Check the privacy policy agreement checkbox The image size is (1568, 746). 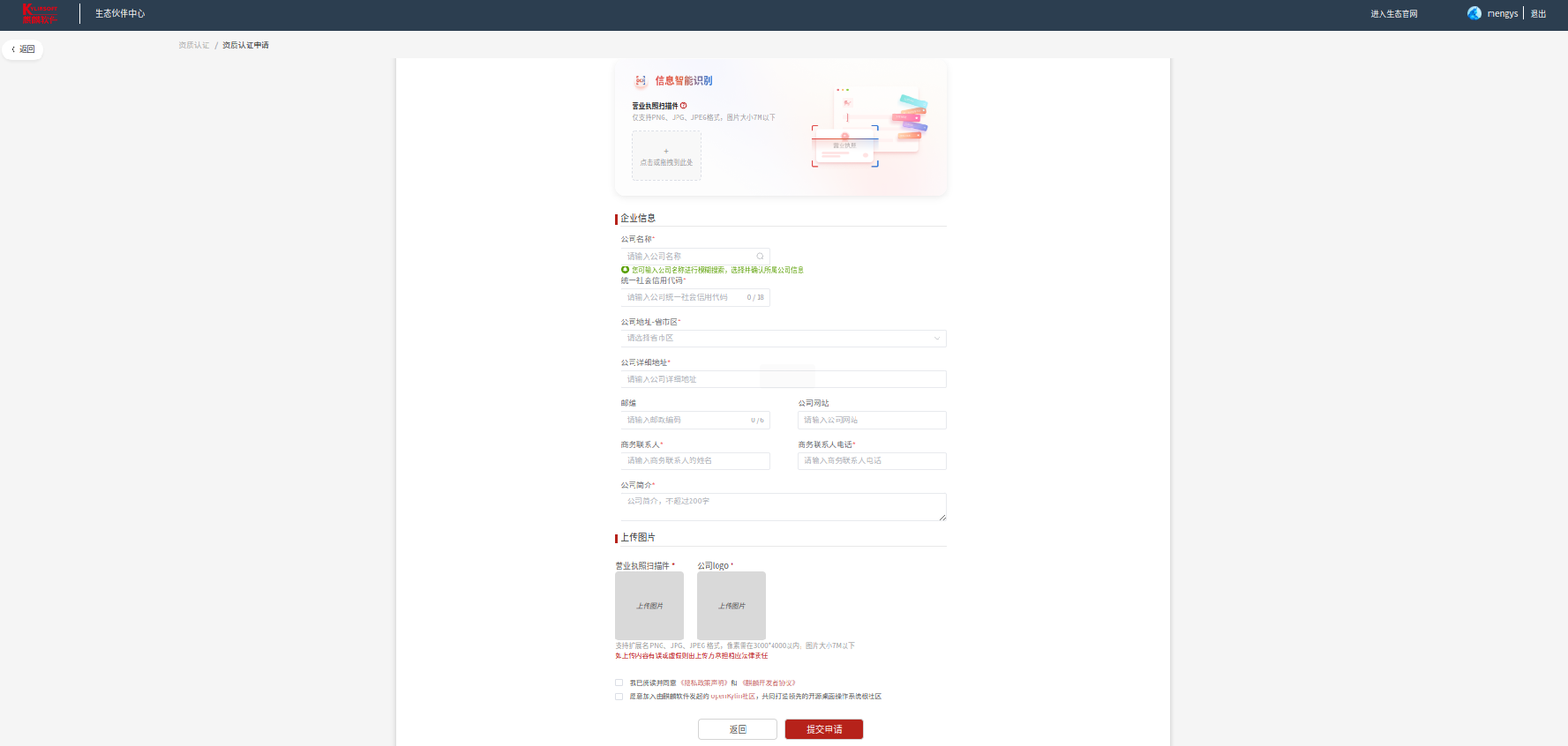pyautogui.click(x=619, y=683)
